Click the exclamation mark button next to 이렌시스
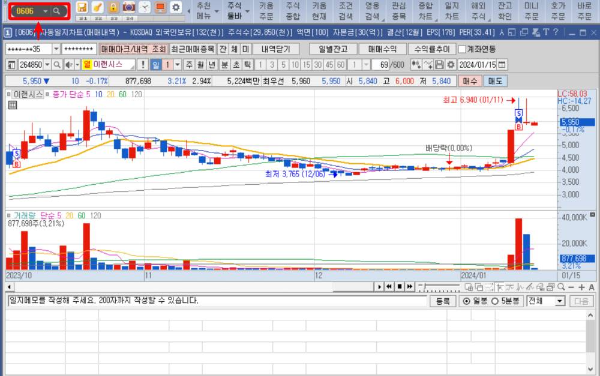This screenshot has width=600, height=376. [143, 65]
